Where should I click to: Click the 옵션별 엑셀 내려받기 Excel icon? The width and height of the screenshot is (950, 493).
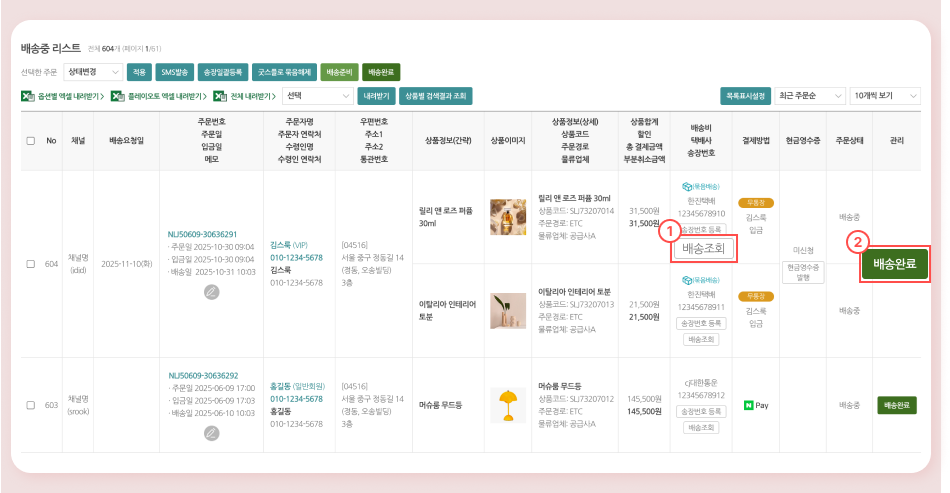point(28,96)
